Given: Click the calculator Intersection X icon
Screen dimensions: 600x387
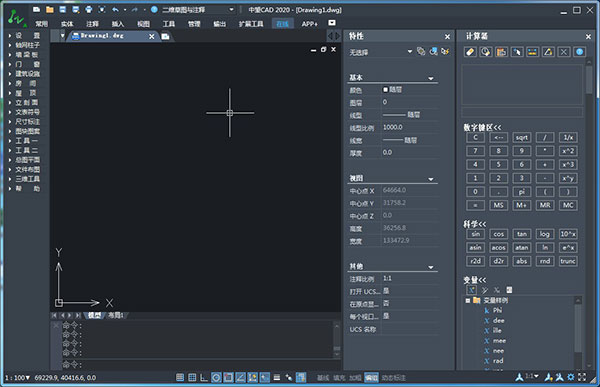Looking at the screenshot, I should 564,52.
